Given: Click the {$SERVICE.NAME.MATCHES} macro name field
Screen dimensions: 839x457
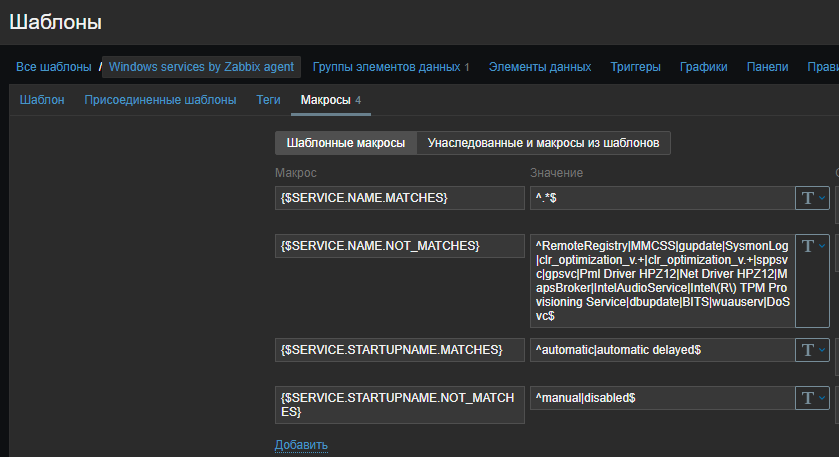Looking at the screenshot, I should click(x=398, y=198).
